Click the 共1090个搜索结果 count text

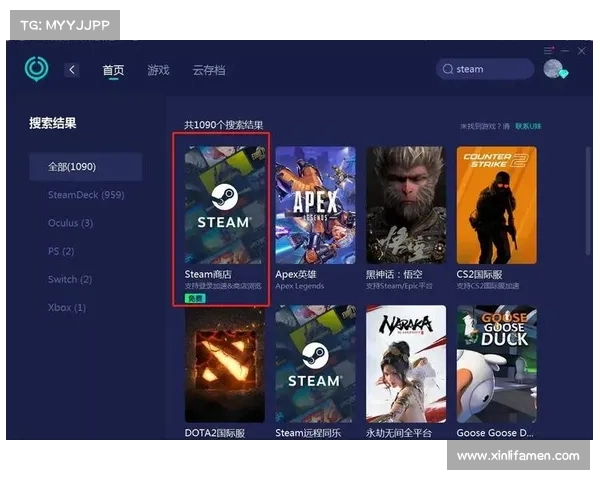[223, 125]
